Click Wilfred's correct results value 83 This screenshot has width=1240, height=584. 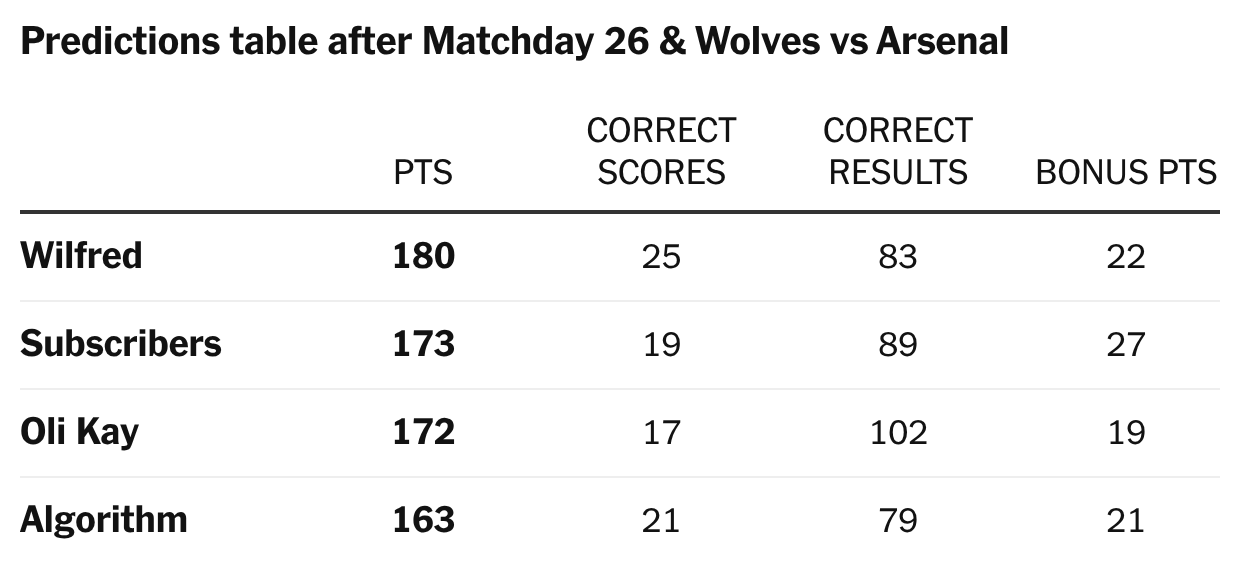pos(898,257)
